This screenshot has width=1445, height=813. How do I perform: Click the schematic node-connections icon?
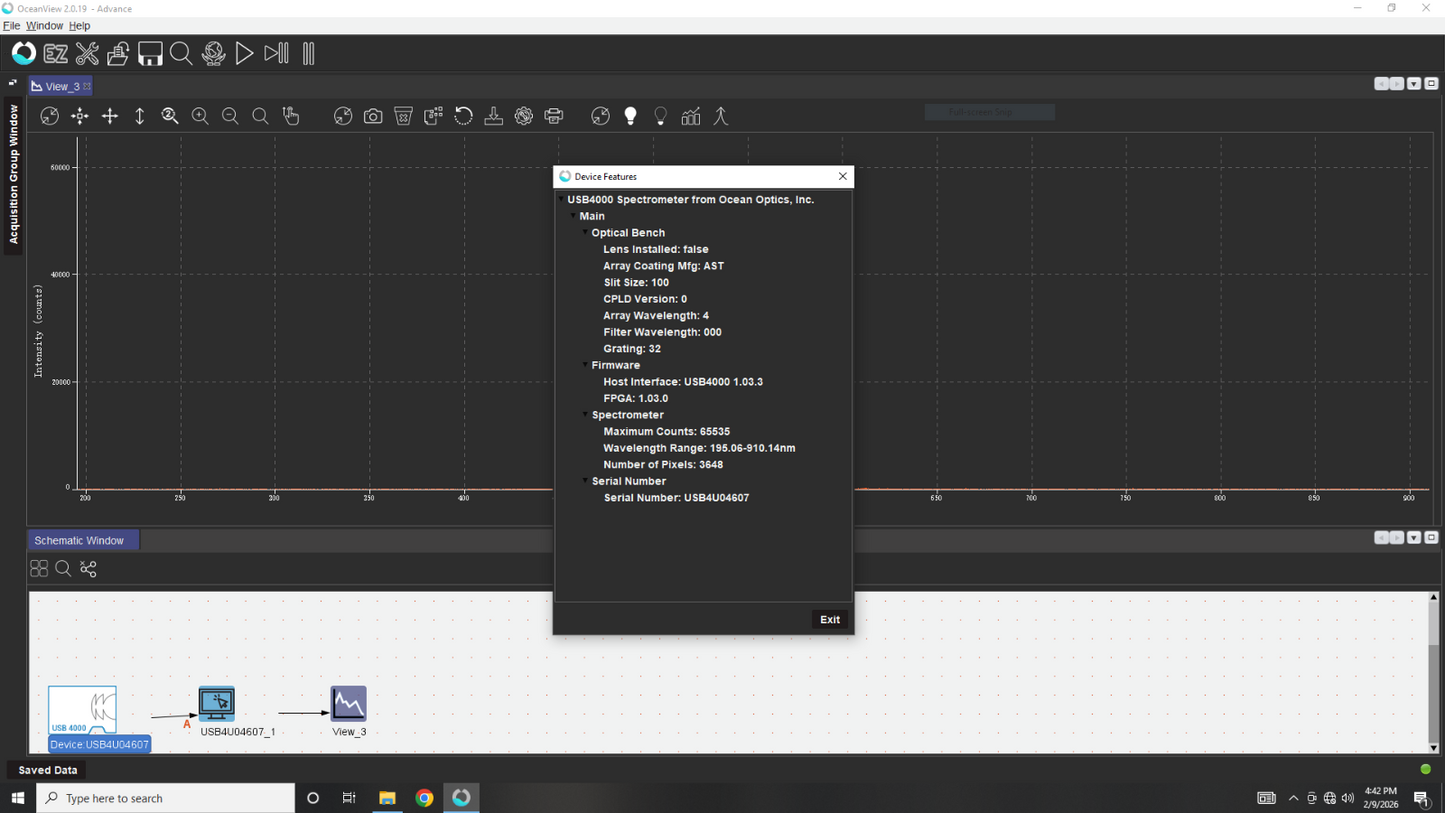tap(88, 569)
